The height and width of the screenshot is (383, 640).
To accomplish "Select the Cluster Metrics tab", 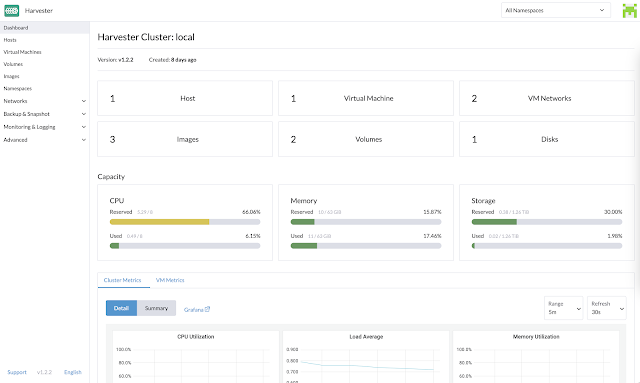I will (122, 280).
